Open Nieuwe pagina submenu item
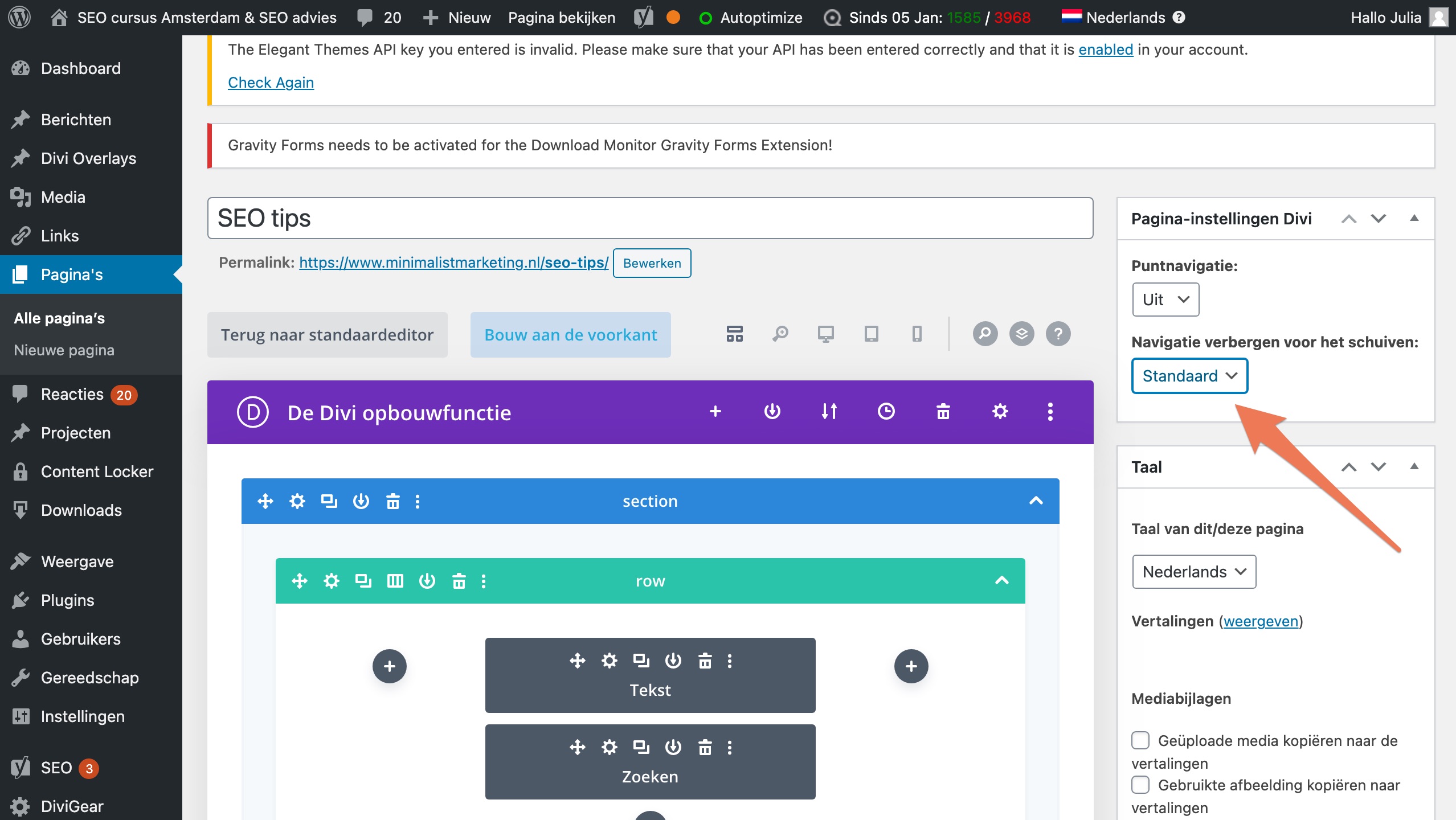1456x820 pixels. coord(64,350)
